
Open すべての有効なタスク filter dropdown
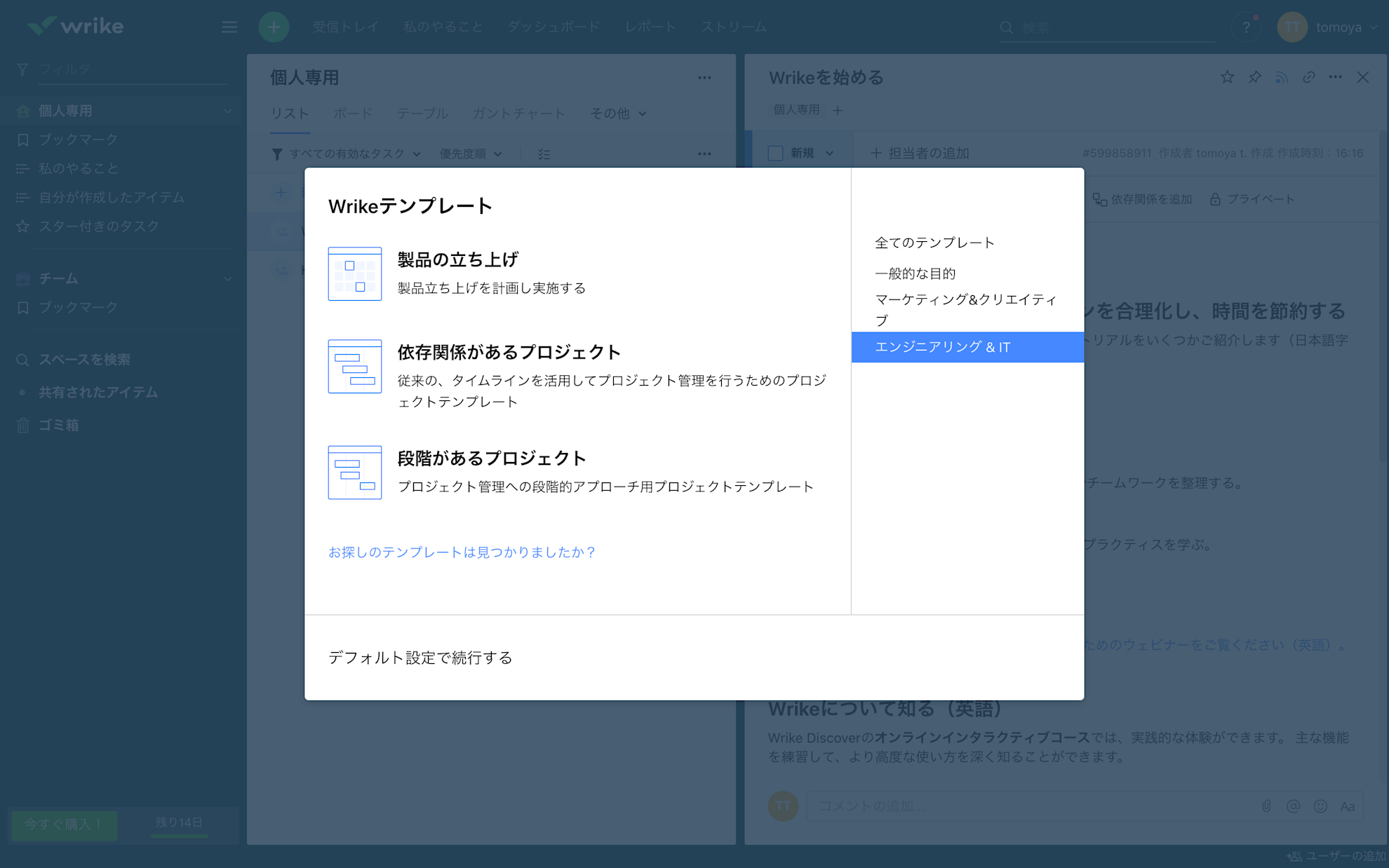pyautogui.click(x=347, y=154)
